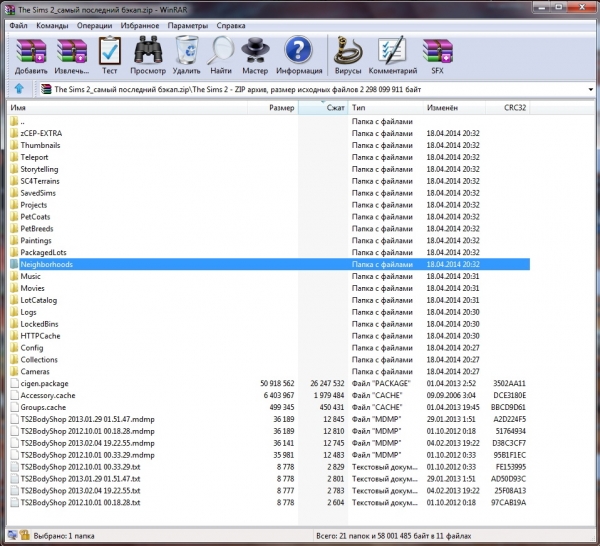Open the Операции menu
Viewport: 600px width, 546px height.
pyautogui.click(x=94, y=26)
